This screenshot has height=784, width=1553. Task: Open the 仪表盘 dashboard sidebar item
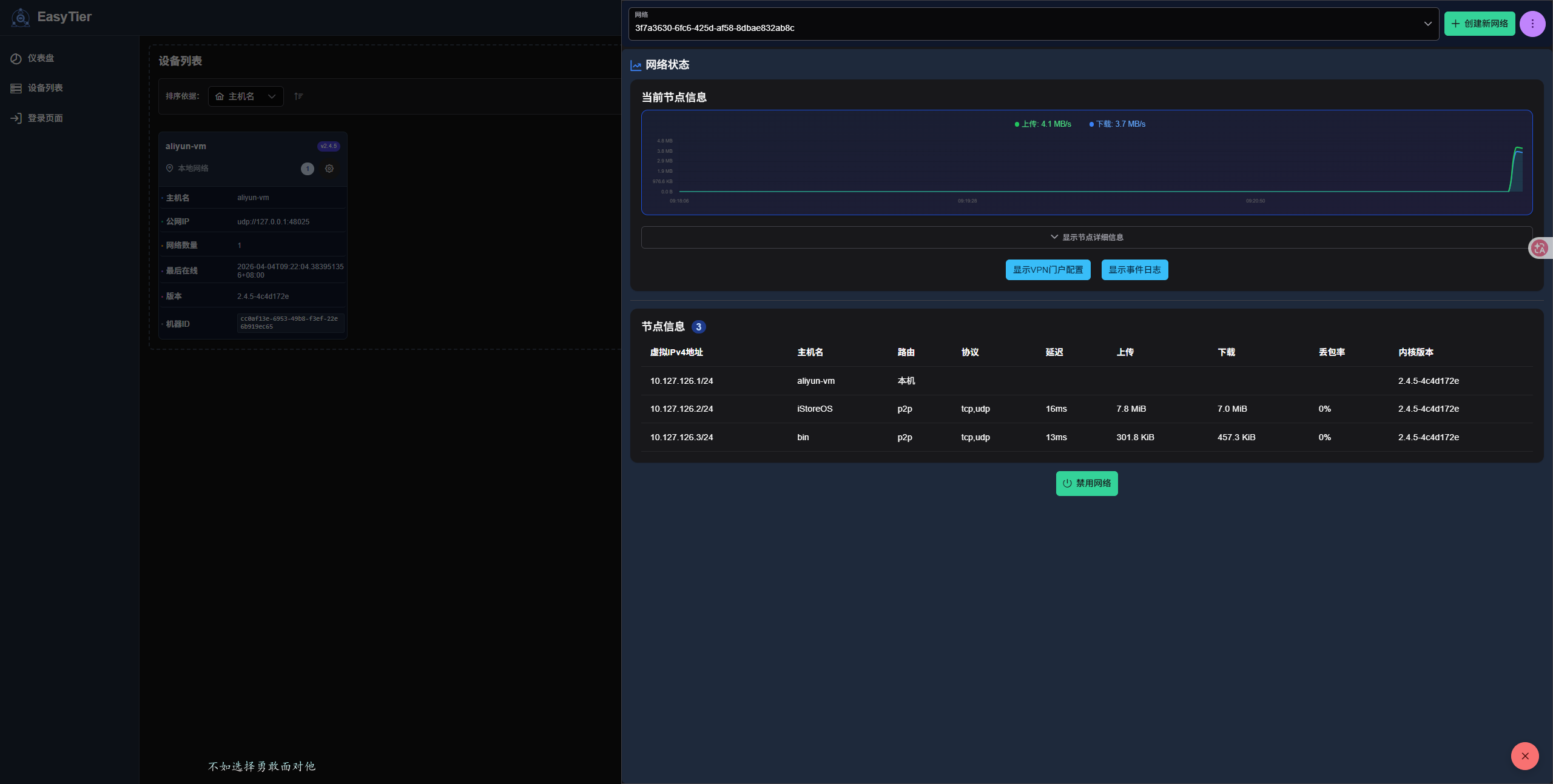pyautogui.click(x=40, y=58)
